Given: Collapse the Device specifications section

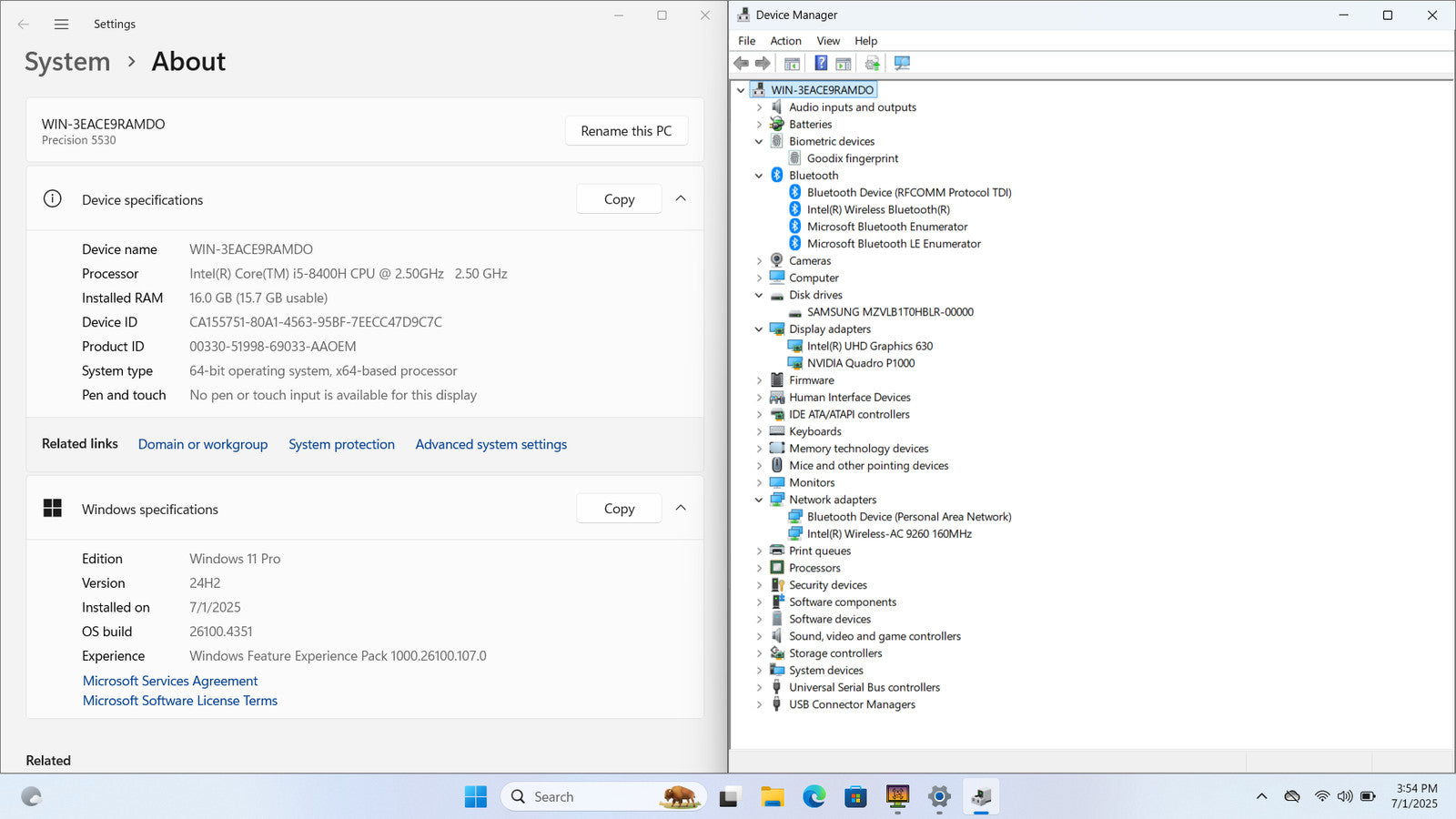Looking at the screenshot, I should pos(681,199).
